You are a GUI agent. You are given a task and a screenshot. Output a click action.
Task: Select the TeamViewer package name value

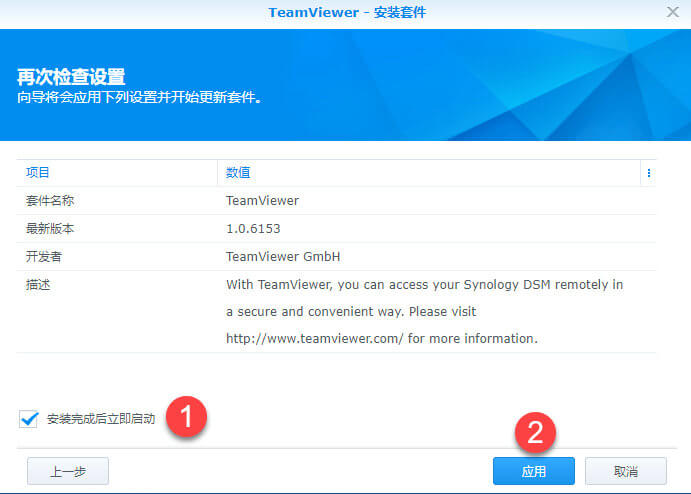[262, 201]
